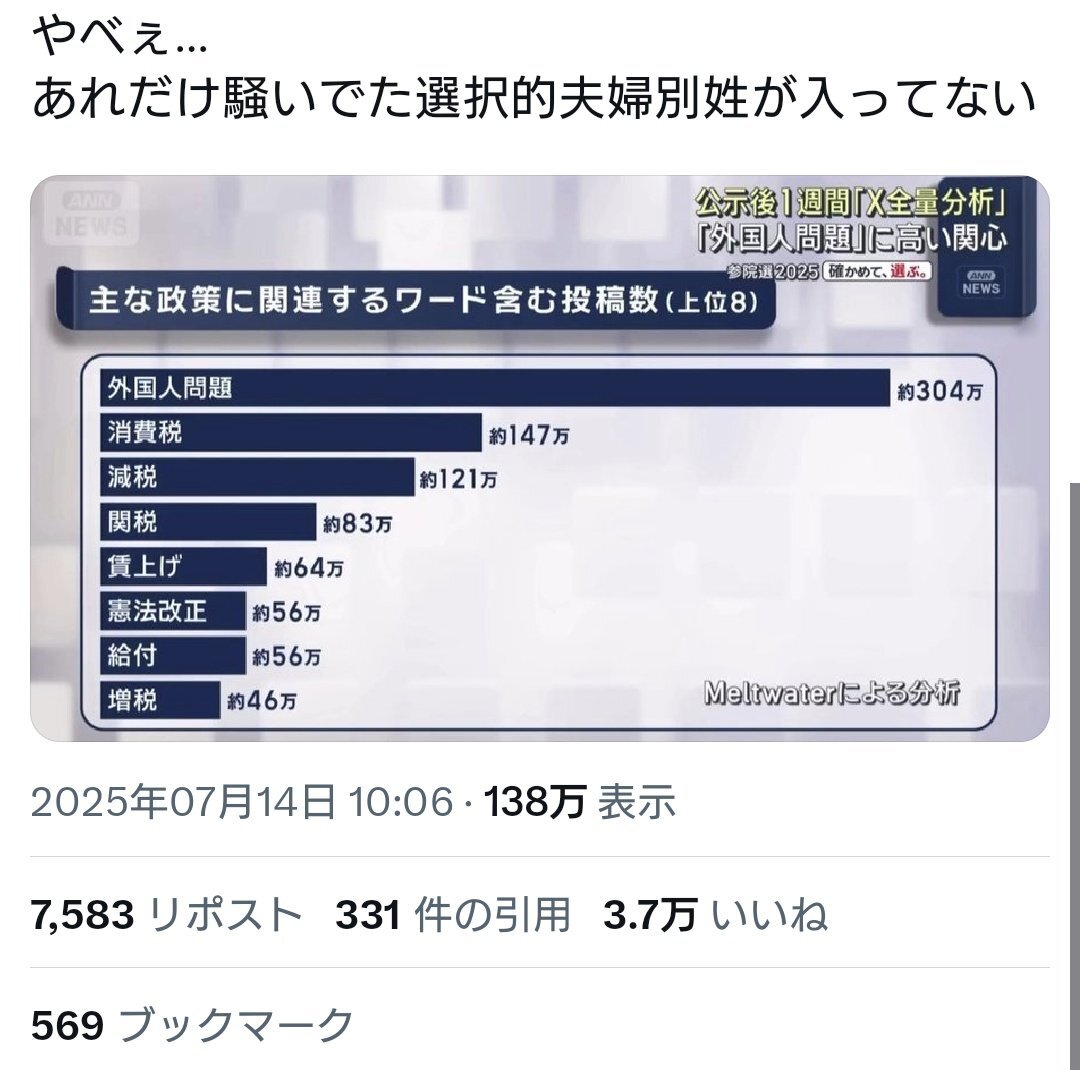Click the vertical scrollbar on right edge

pyautogui.click(x=1074, y=775)
